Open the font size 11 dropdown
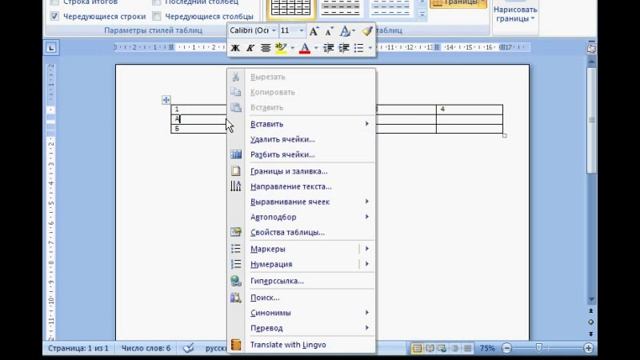This screenshot has width=640, height=360. (x=302, y=31)
